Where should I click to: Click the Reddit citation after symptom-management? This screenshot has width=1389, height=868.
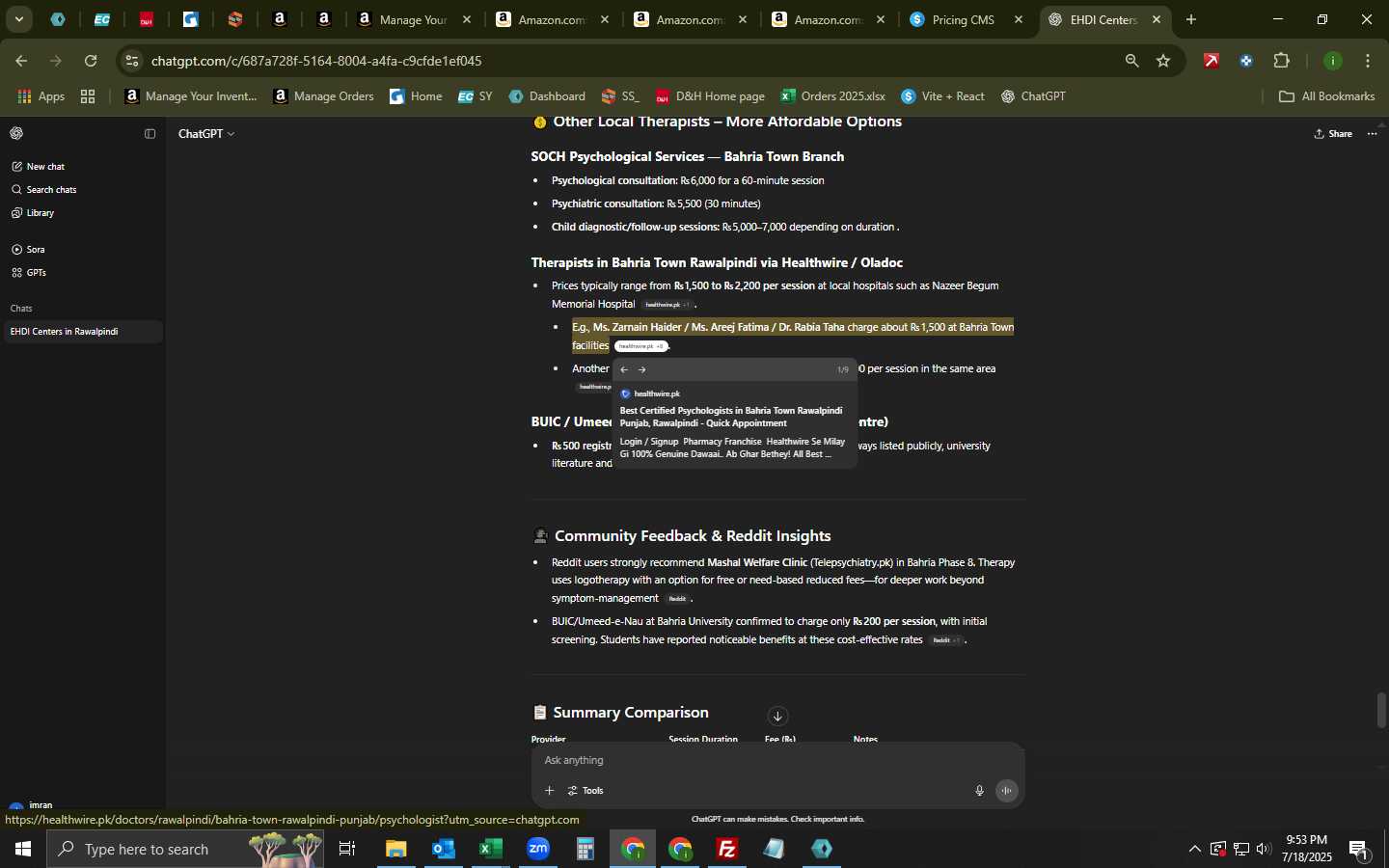(x=677, y=599)
